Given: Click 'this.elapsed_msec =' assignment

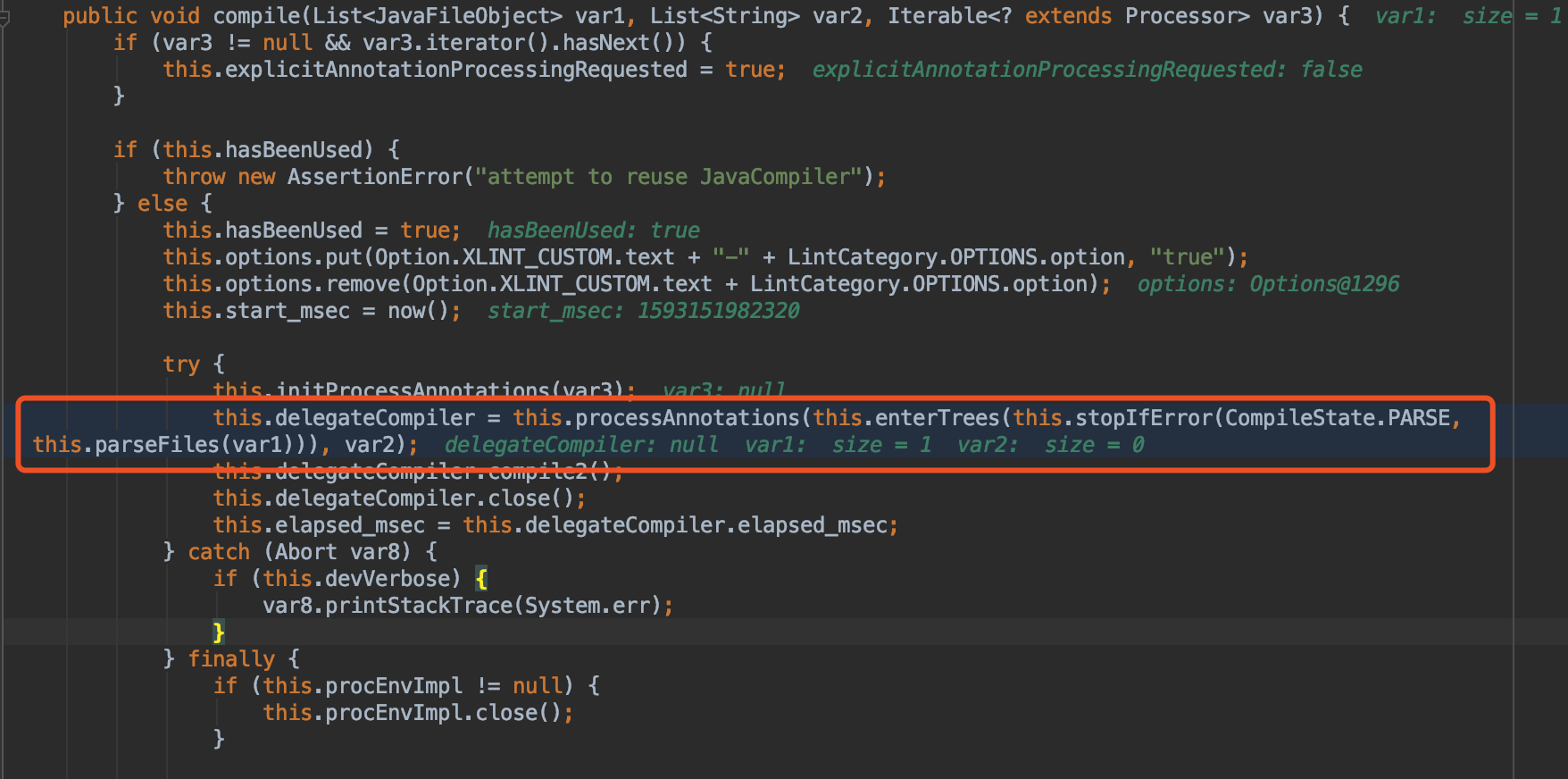Looking at the screenshot, I should pos(331,525).
